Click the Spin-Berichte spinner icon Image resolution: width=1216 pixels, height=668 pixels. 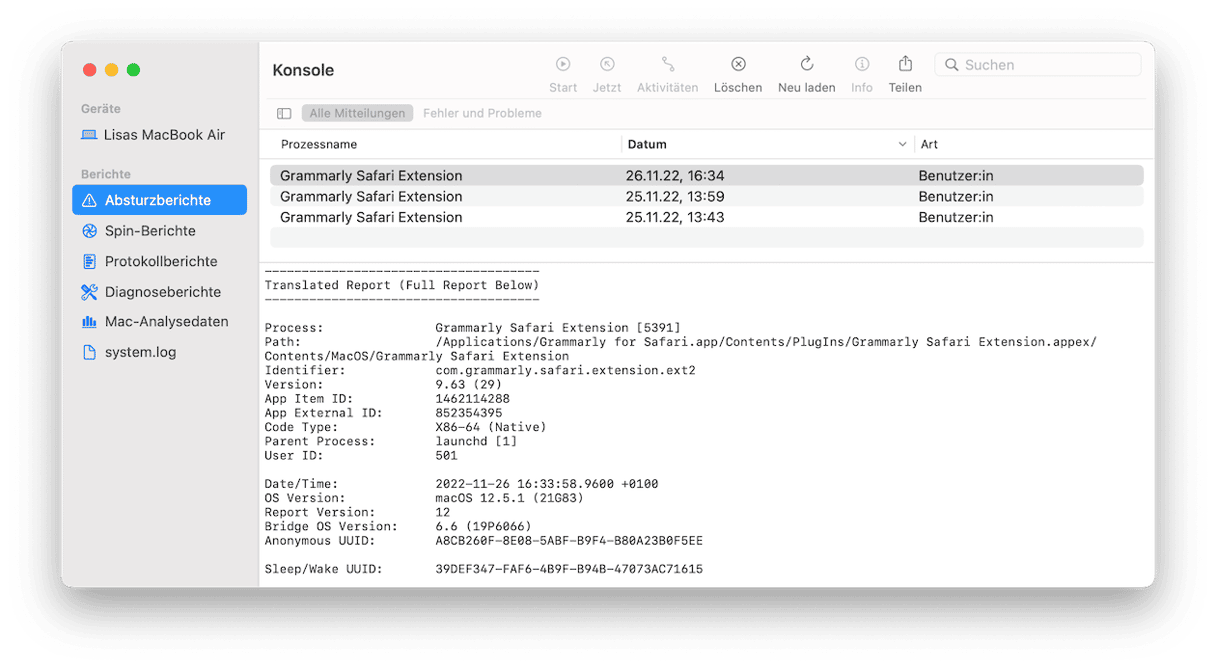89,231
